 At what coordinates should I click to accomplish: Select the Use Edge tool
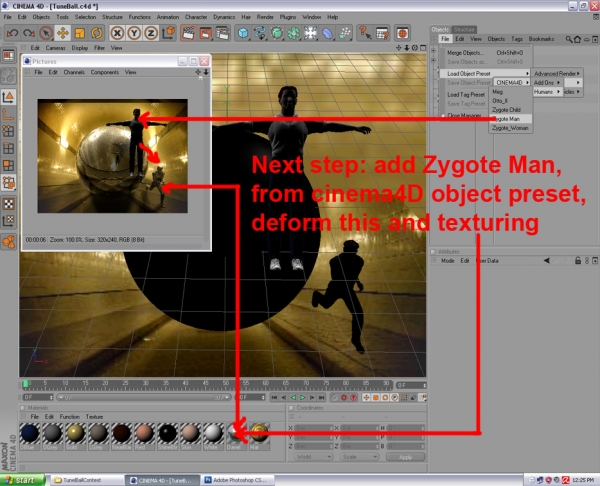pyautogui.click(x=8, y=148)
